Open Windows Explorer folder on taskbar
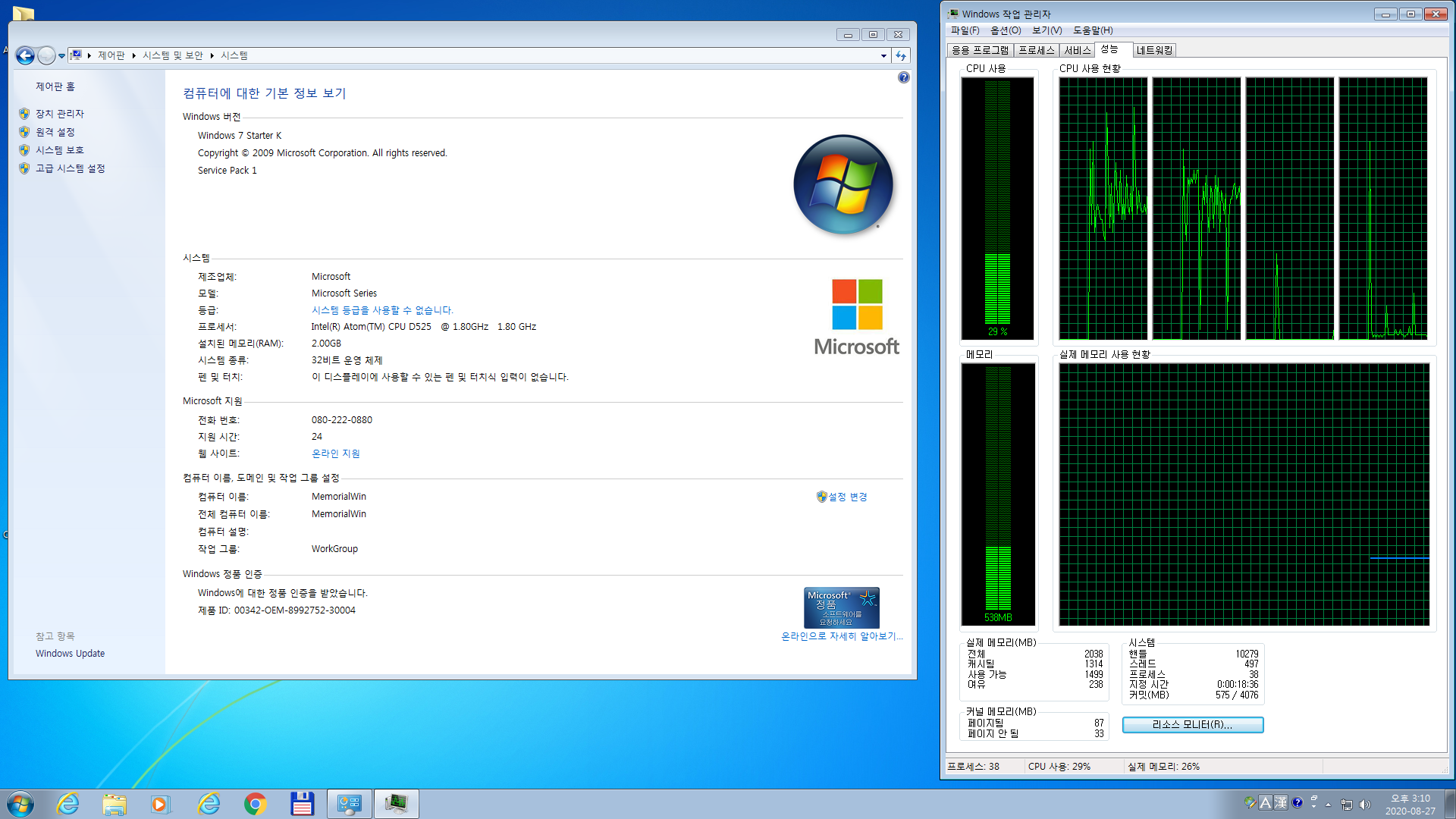This screenshot has width=1456, height=819. 115,804
